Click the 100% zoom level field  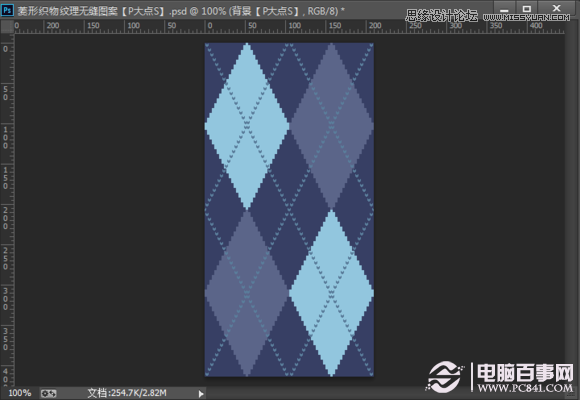20,393
